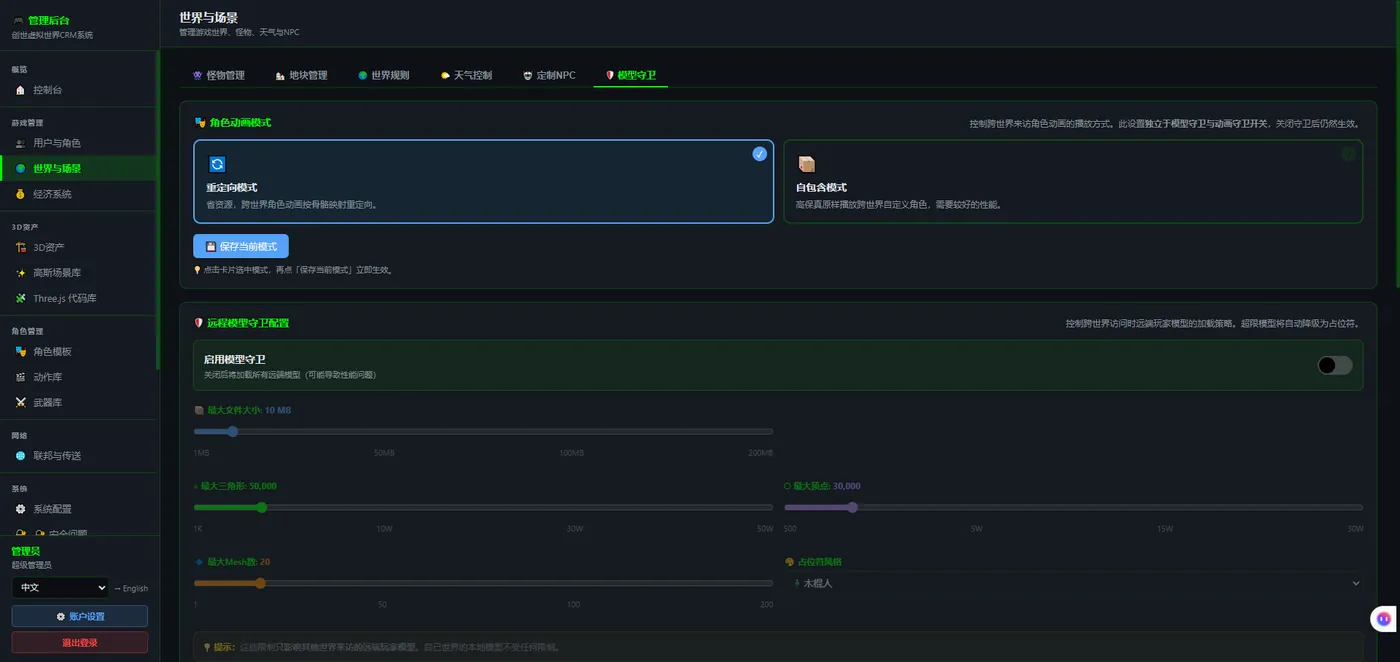Click the 联邦与传送 globe icon
The height and width of the screenshot is (662, 1400).
pos(20,456)
